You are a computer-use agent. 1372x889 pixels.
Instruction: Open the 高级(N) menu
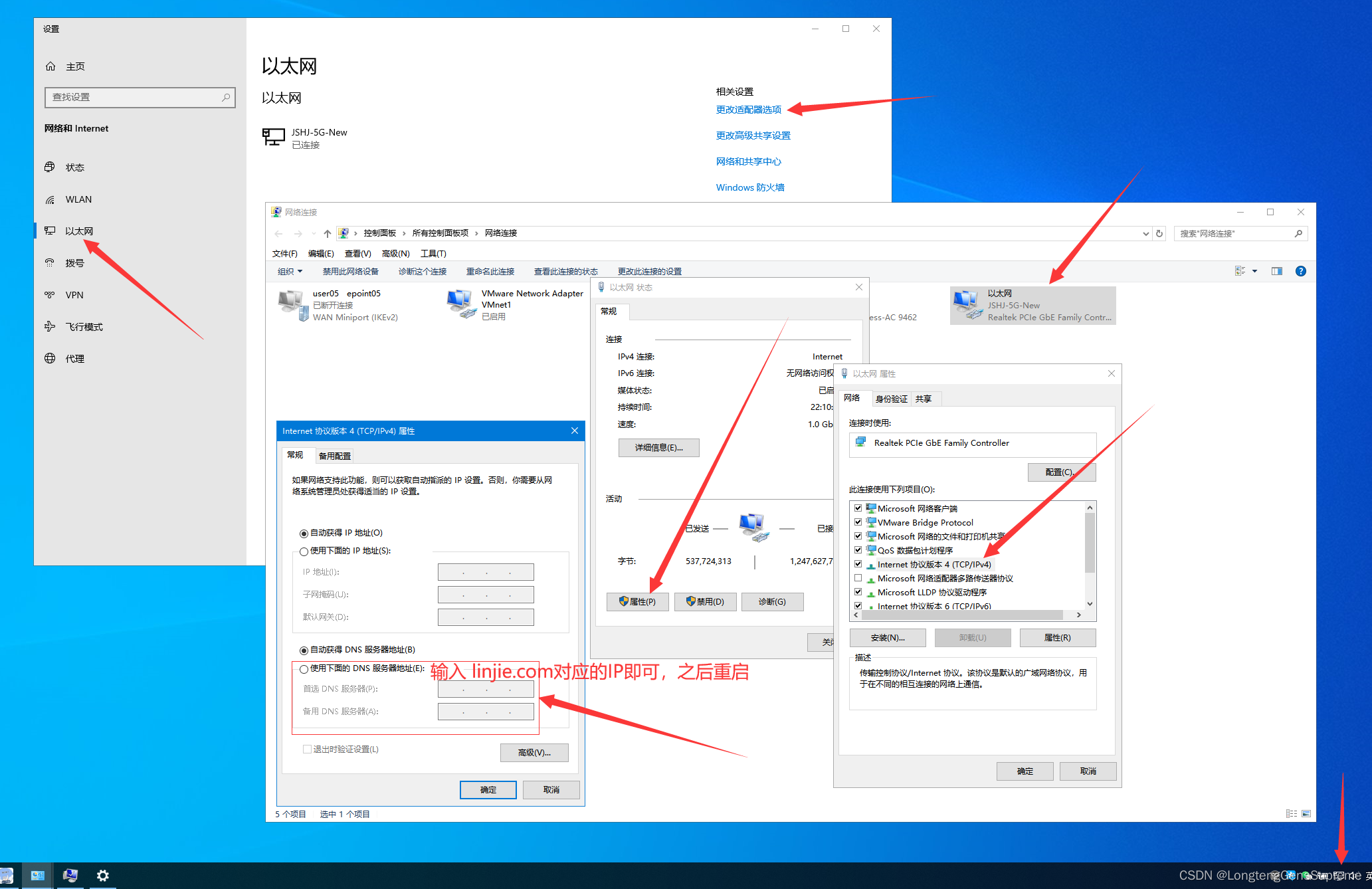(395, 253)
